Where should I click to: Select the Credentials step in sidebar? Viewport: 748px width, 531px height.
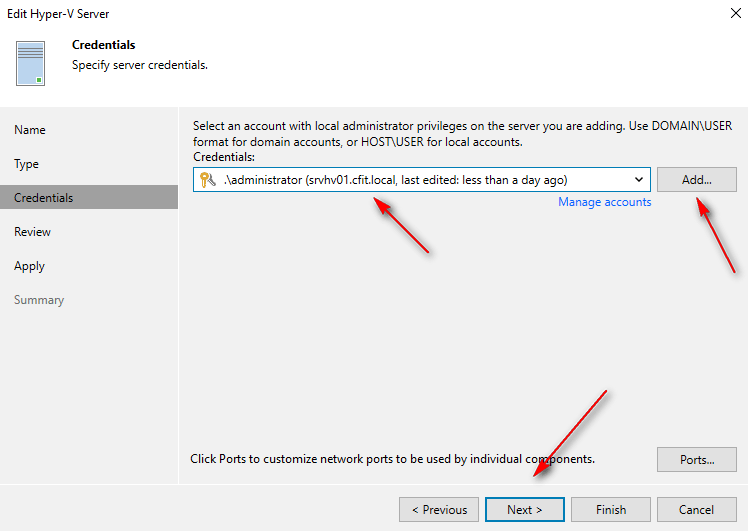click(44, 198)
